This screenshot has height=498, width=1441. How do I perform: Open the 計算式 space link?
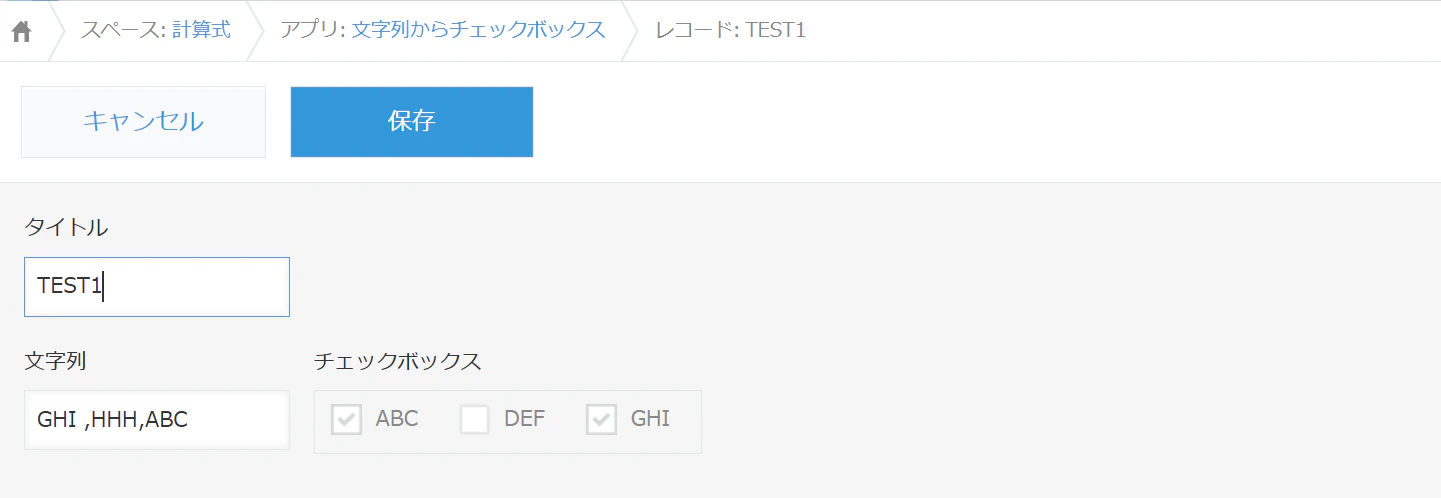(x=201, y=30)
